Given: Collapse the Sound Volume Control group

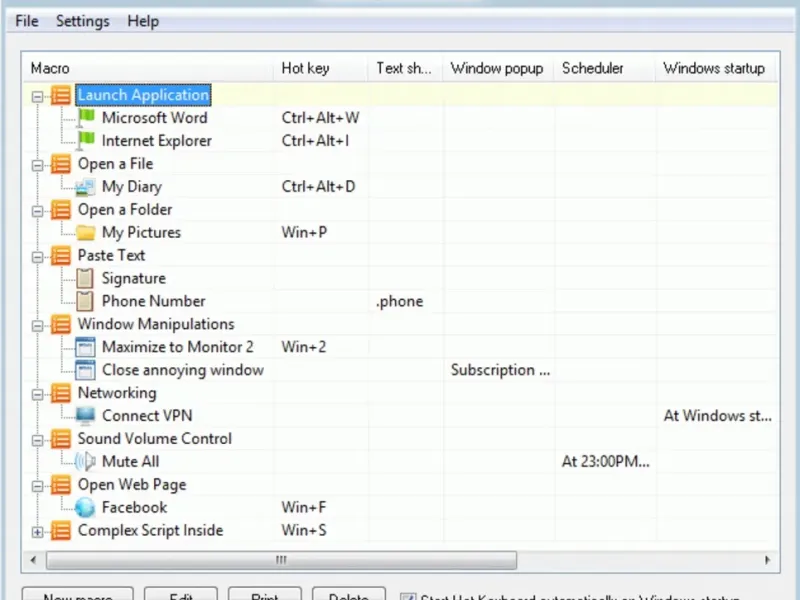Looking at the screenshot, I should pos(37,440).
